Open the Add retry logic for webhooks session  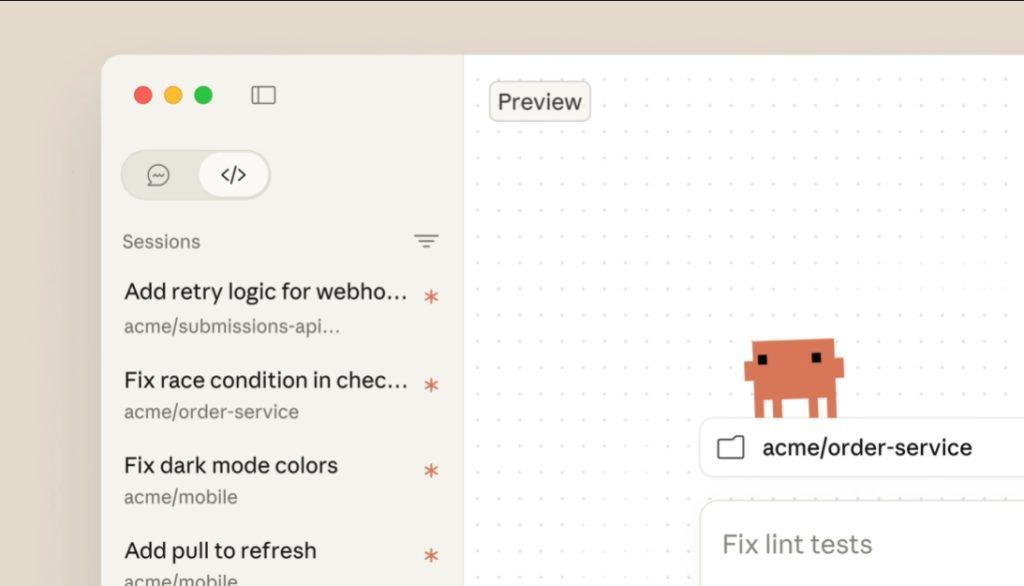click(x=266, y=292)
